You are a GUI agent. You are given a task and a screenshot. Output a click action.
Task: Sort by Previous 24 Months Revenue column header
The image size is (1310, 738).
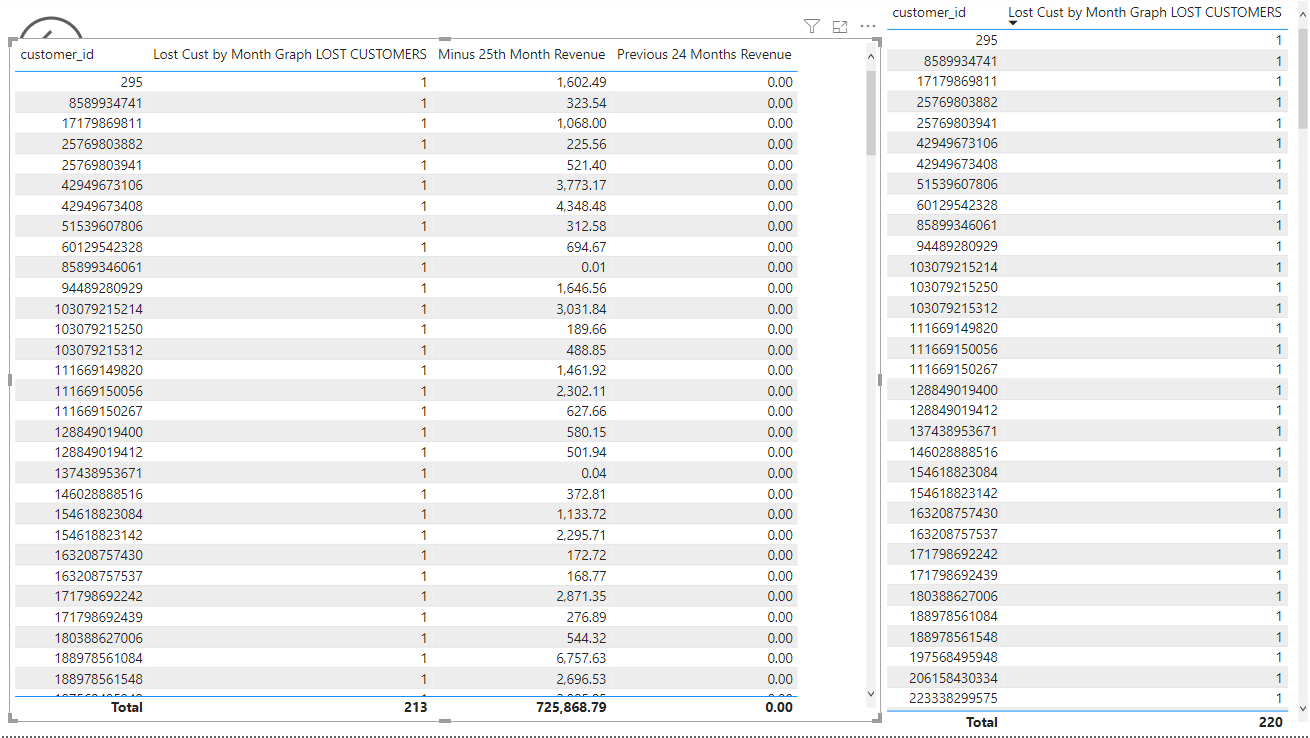704,54
